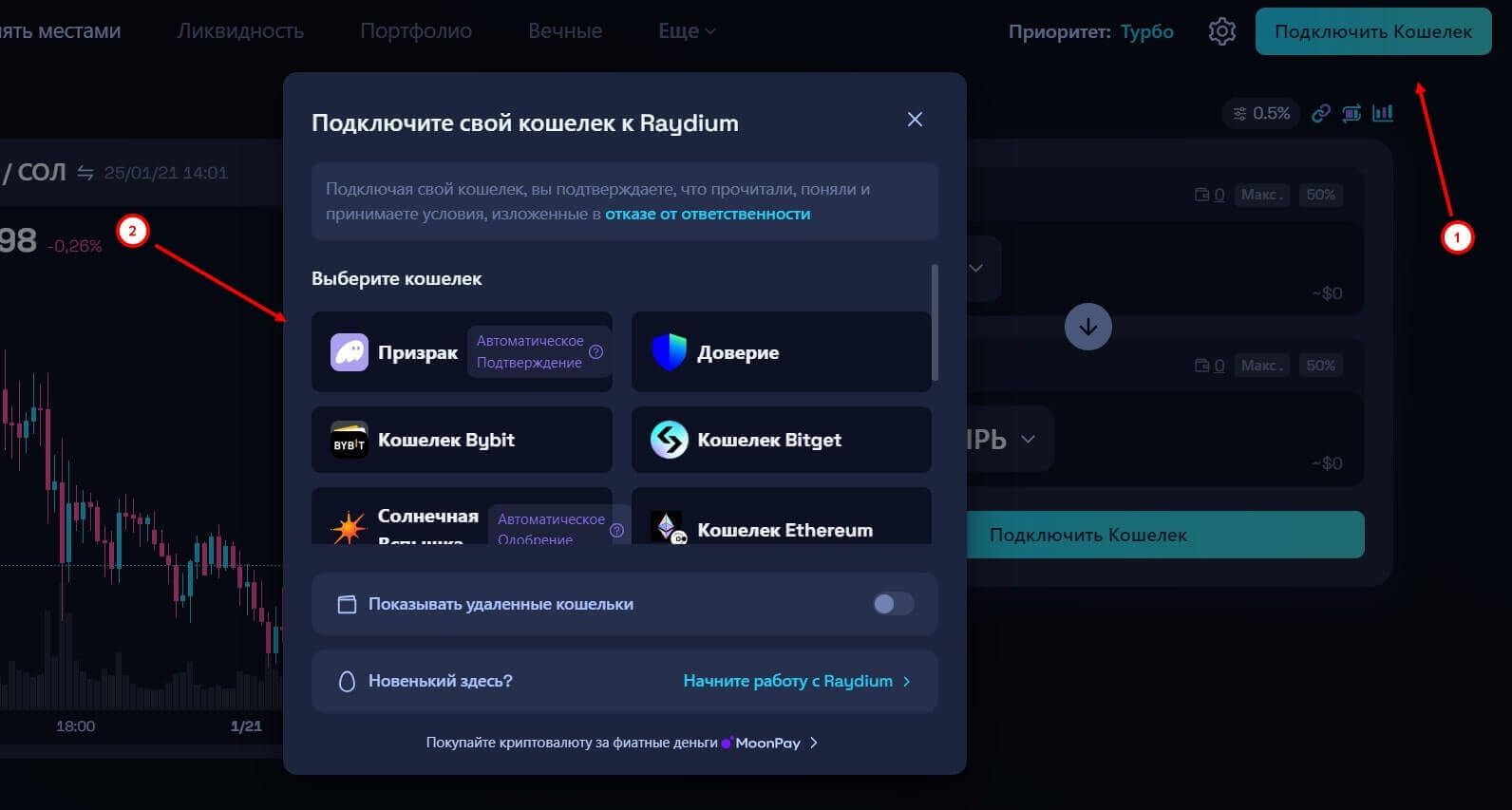Select the Bybit wallet (Кошелек Bybit)

click(462, 440)
